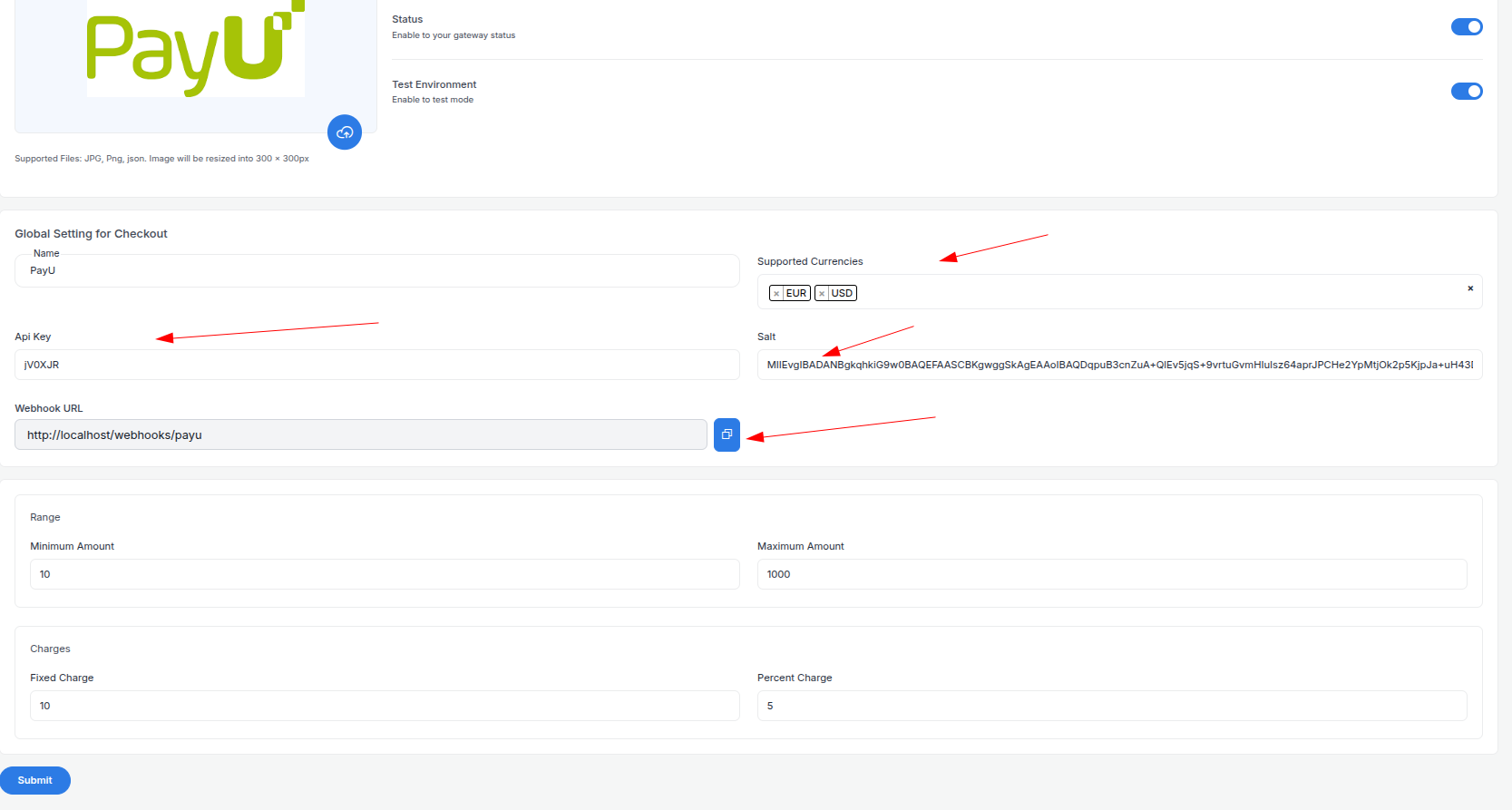The height and width of the screenshot is (810, 1512).
Task: Click the cloud upload image icon
Action: (345, 132)
